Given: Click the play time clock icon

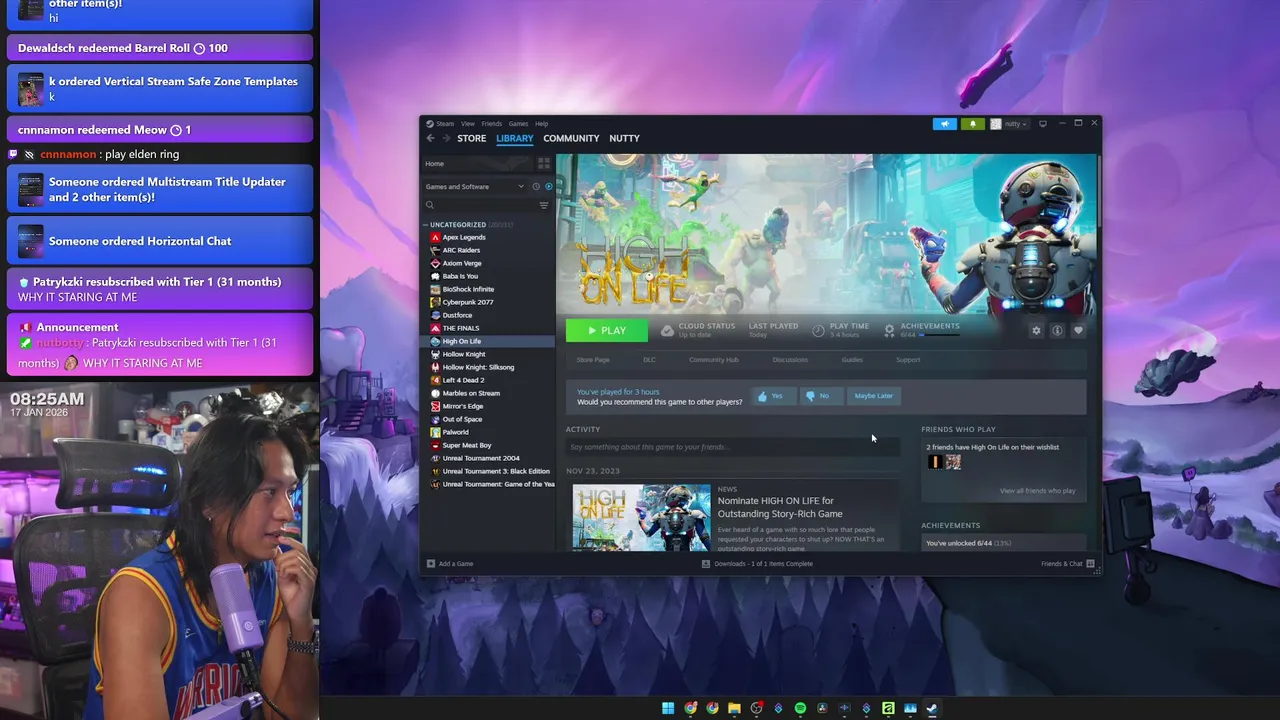Looking at the screenshot, I should coord(818,330).
